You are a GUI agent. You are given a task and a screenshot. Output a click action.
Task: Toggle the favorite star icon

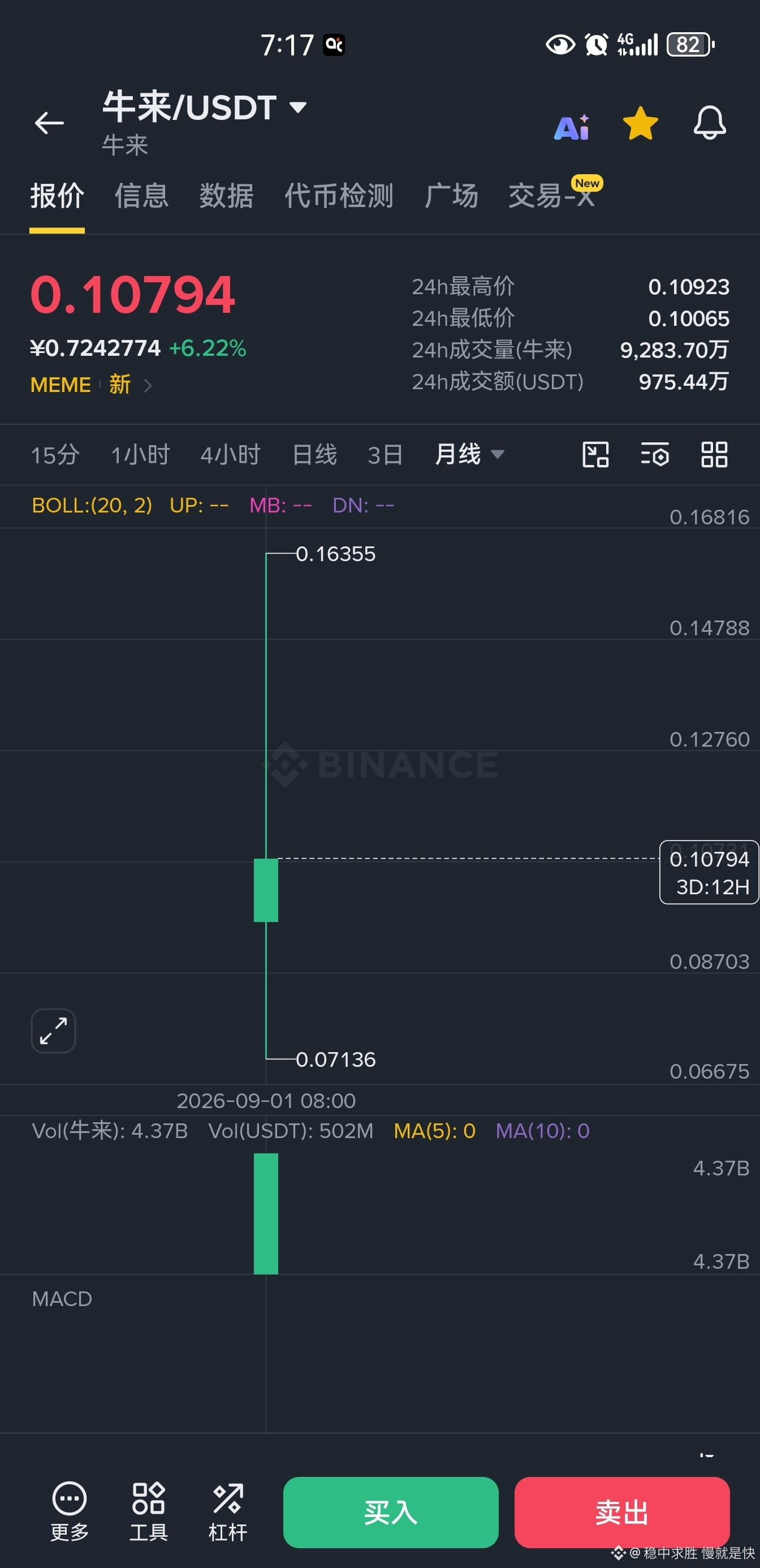point(640,123)
